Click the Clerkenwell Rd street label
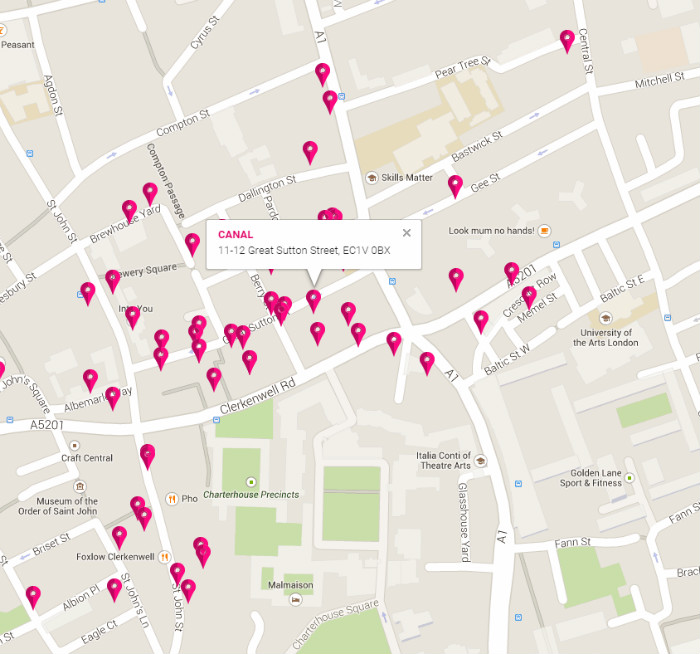Screen dimensions: 700x654 [x=258, y=396]
